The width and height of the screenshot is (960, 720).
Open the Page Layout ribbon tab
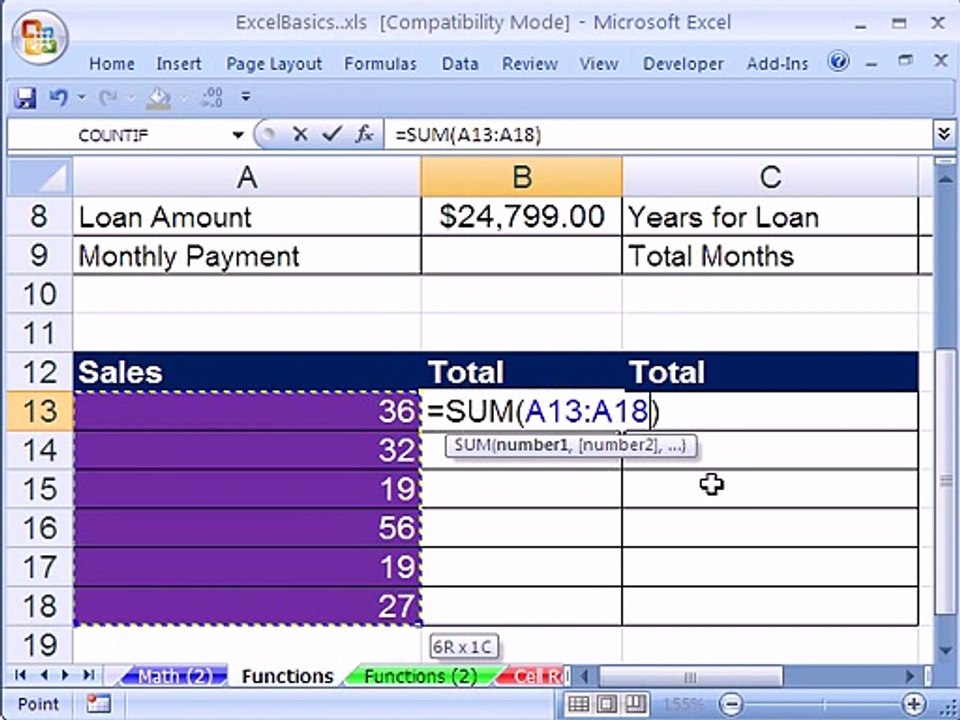pos(274,64)
